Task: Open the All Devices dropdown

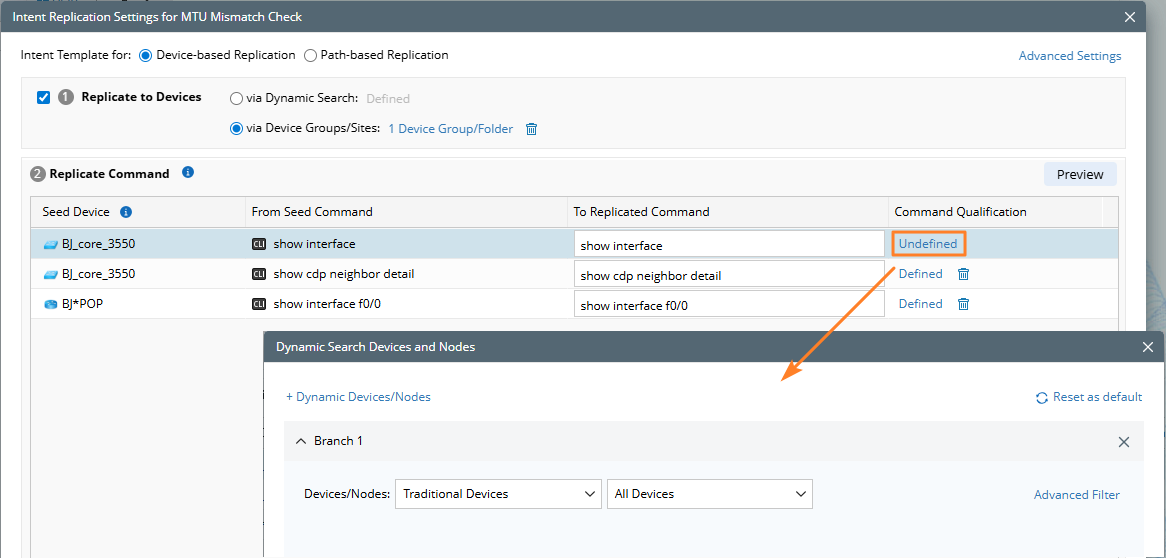Action: (709, 494)
